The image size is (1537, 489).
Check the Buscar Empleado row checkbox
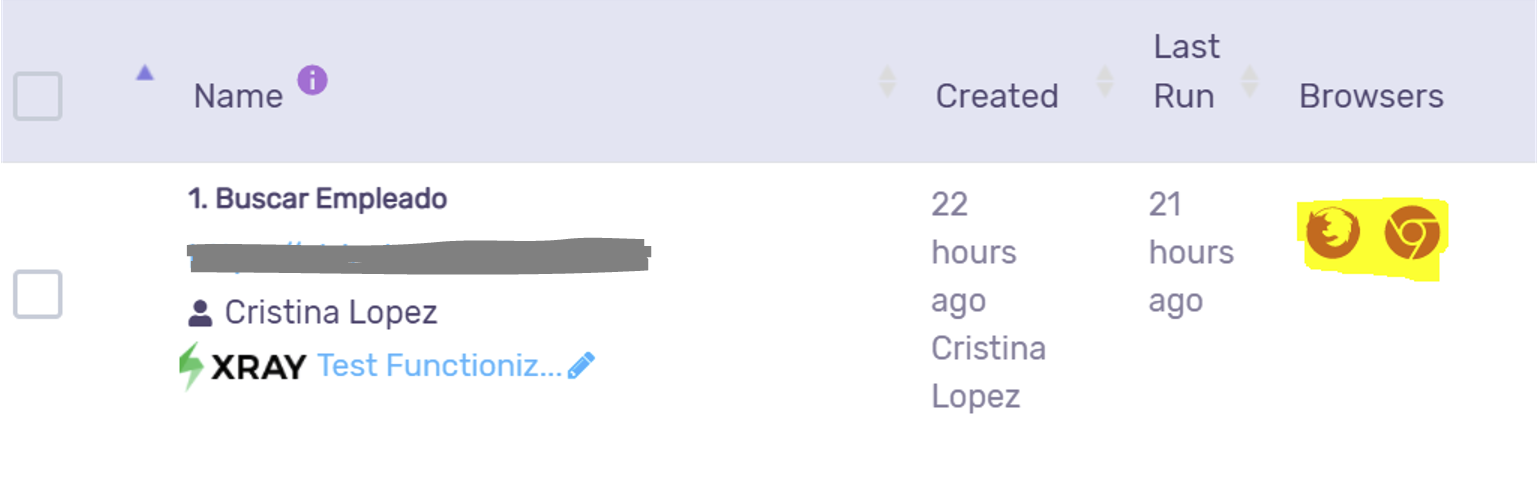click(38, 294)
